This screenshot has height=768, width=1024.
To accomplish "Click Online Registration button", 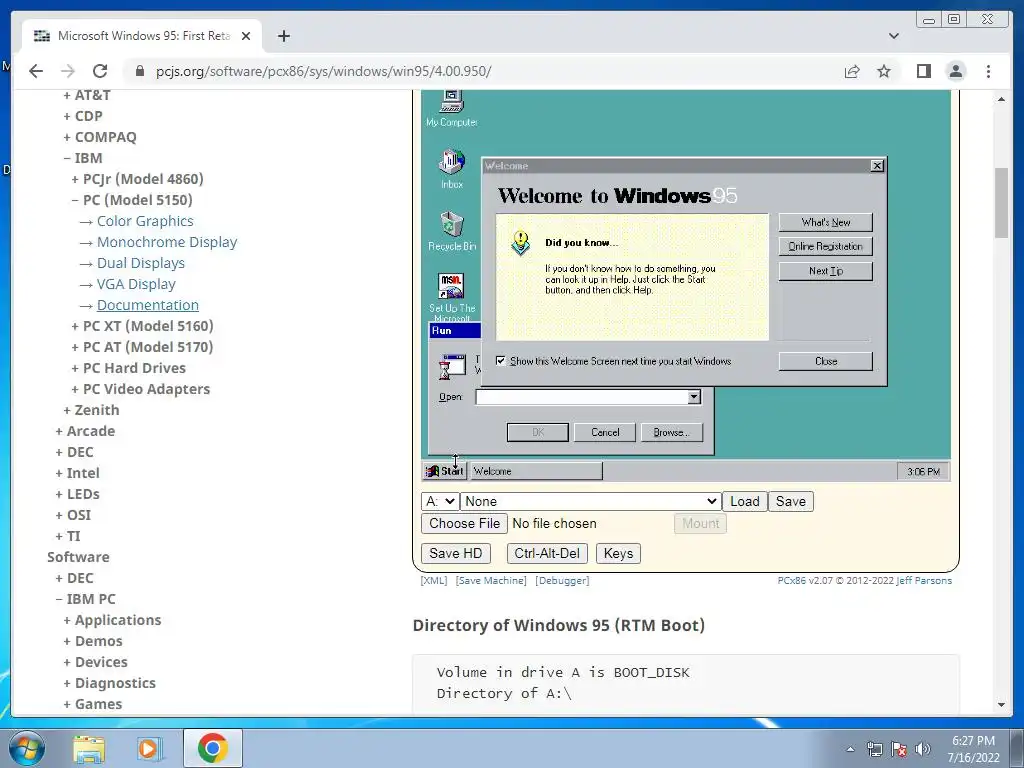I will coord(825,246).
